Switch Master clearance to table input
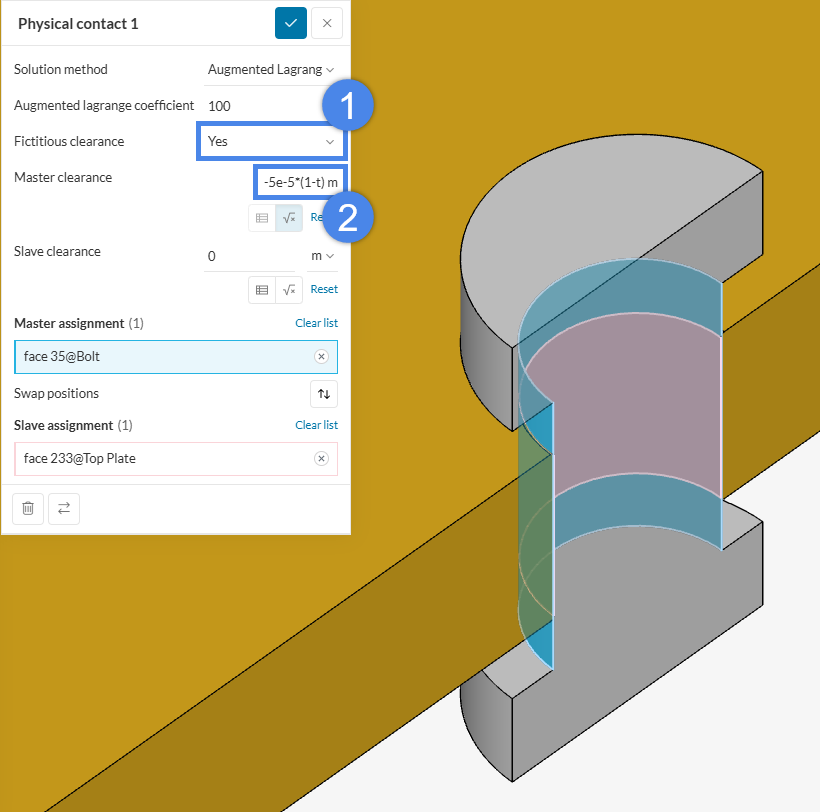Image resolution: width=820 pixels, height=812 pixels. click(x=262, y=217)
